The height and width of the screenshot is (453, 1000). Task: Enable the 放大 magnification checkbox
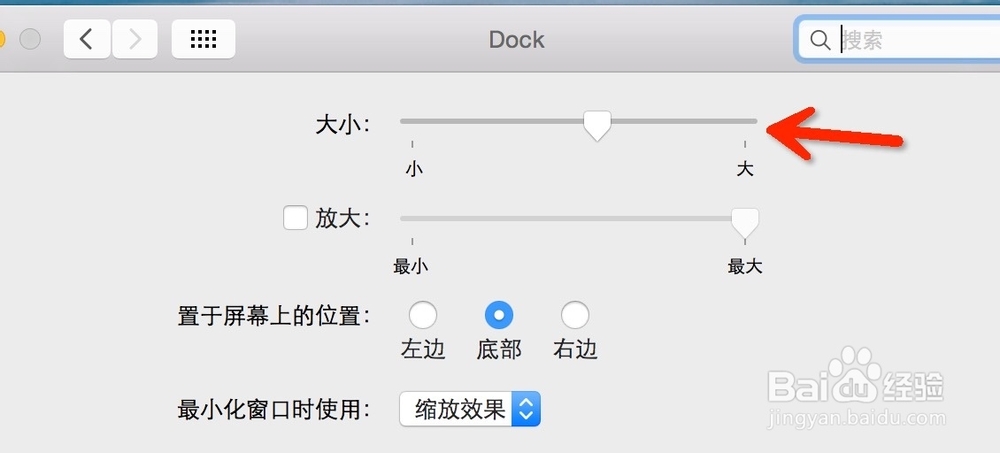click(x=295, y=218)
